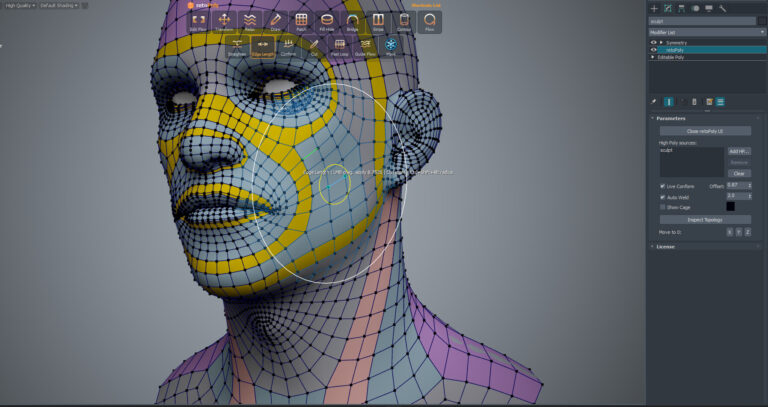Select the Contour tool
The image size is (768, 407).
point(404,22)
